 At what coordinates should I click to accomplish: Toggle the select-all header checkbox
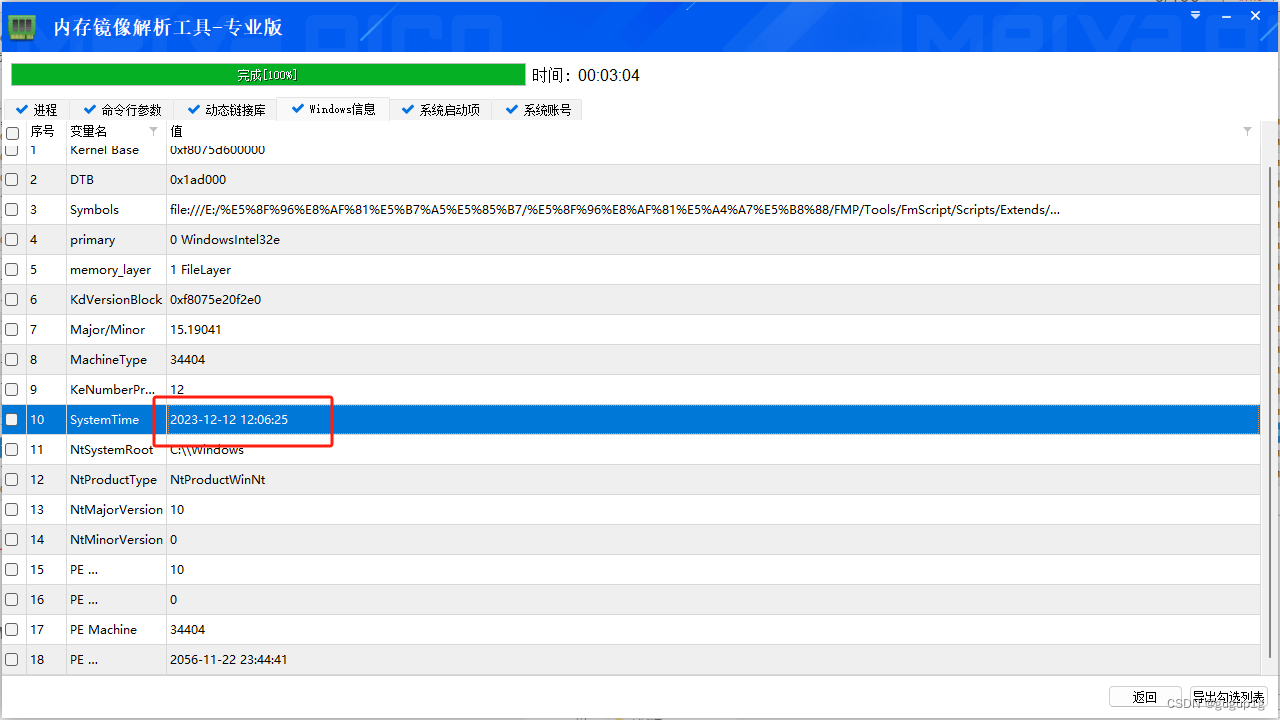coord(12,133)
